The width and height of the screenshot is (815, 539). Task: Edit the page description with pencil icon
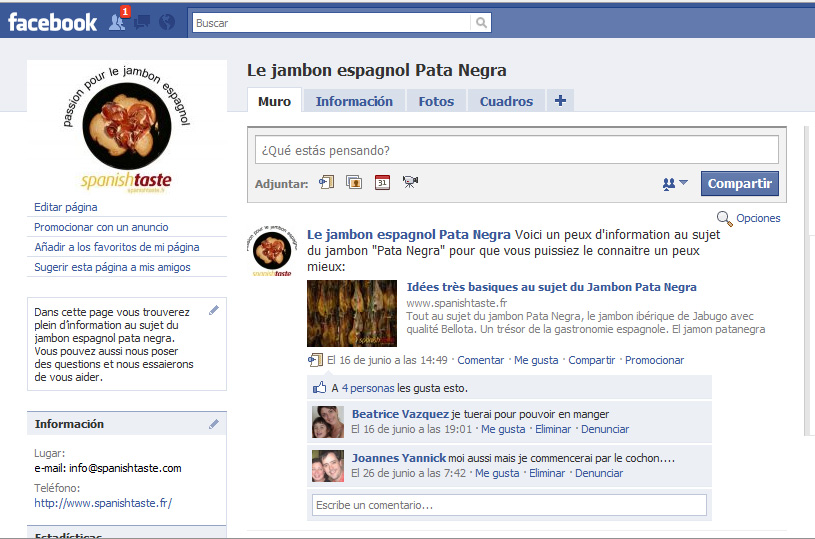[214, 310]
